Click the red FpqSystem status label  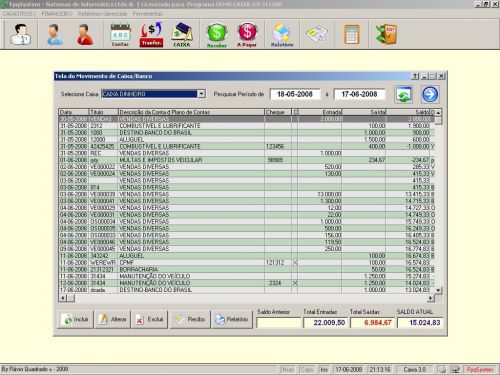tap(480, 369)
